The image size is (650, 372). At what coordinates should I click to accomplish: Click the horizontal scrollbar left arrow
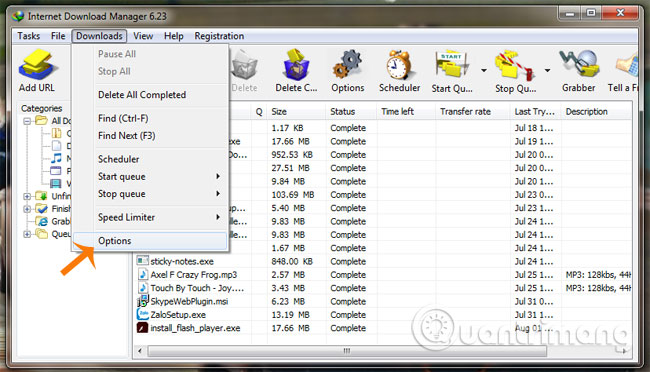[140, 351]
